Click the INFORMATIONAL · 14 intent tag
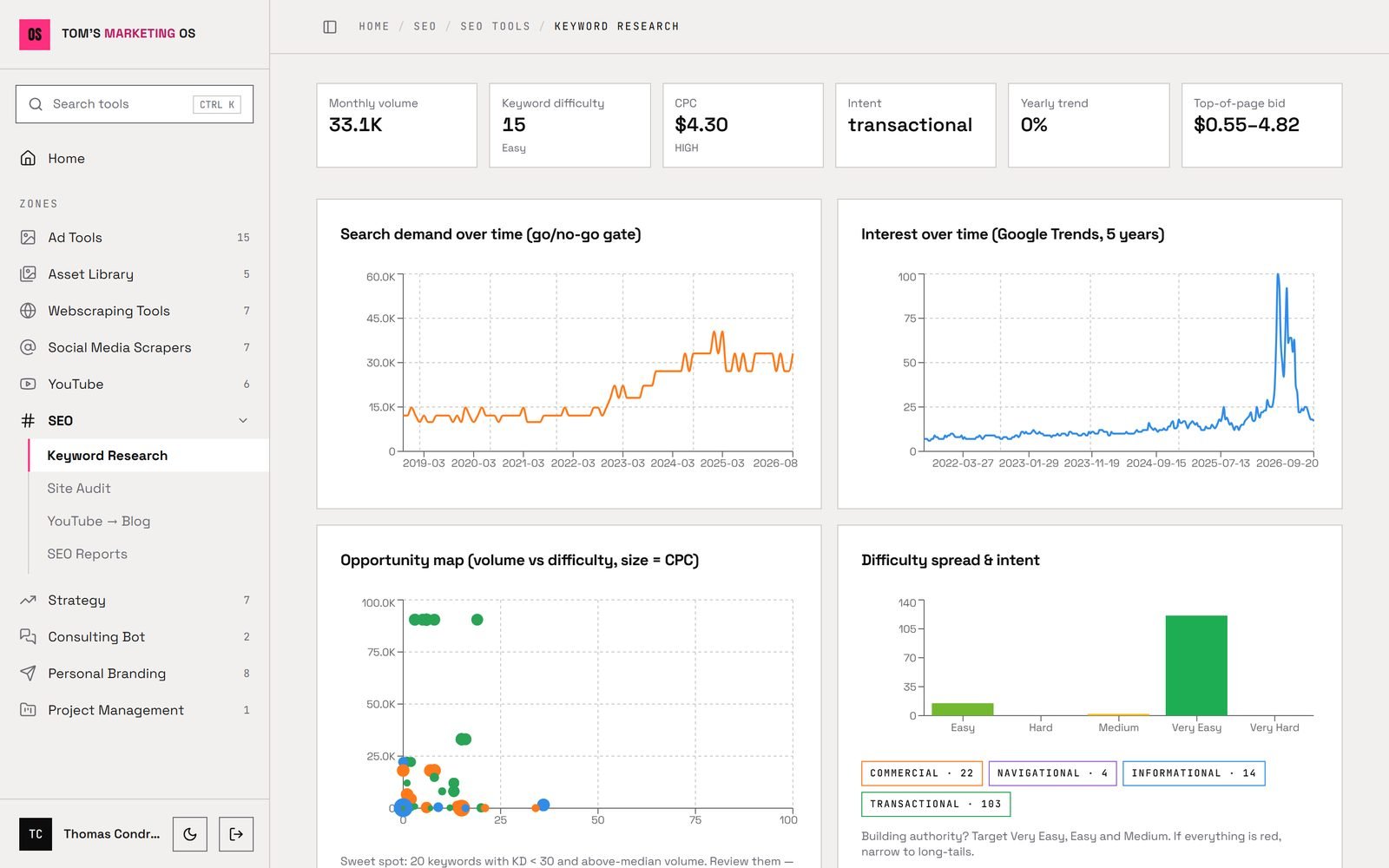This screenshot has width=1389, height=868. coord(1194,773)
